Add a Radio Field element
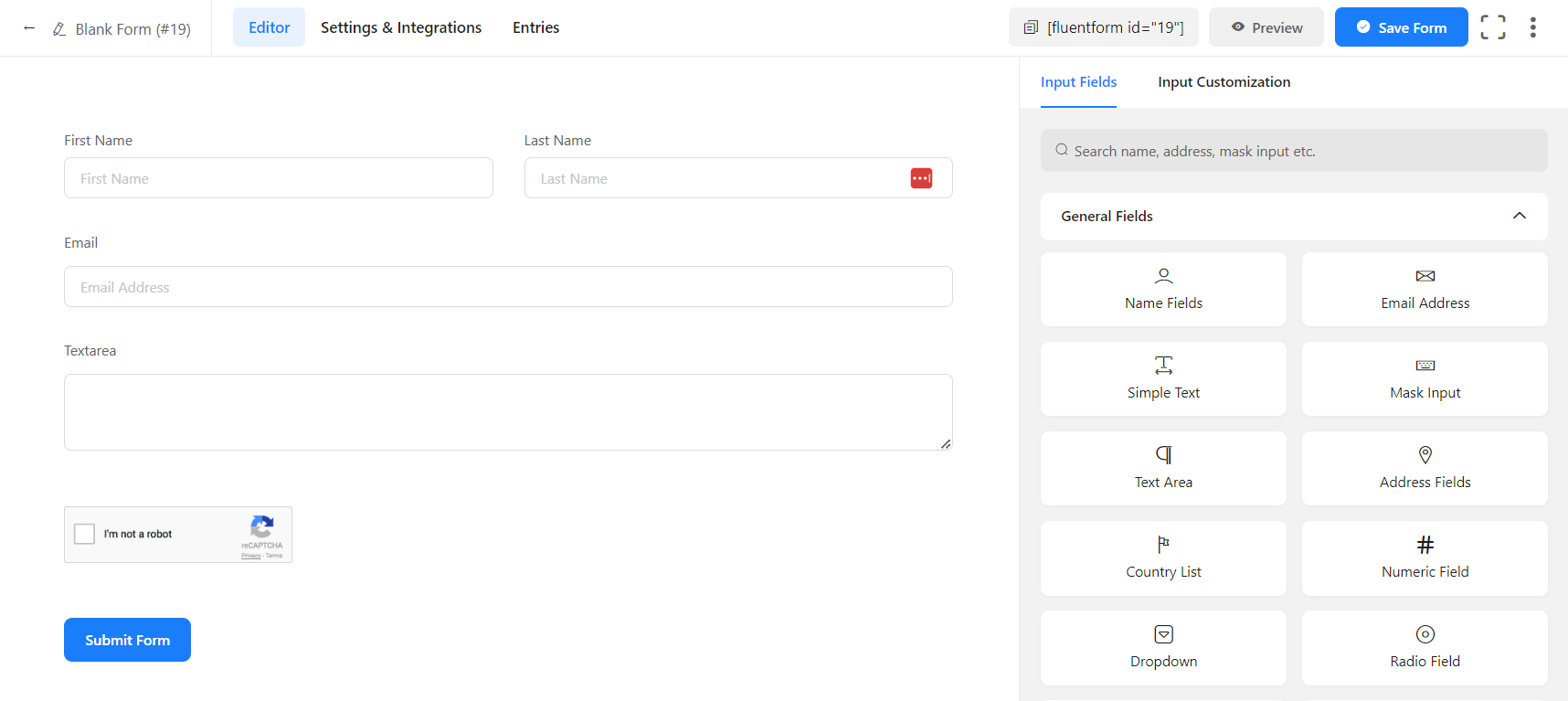This screenshot has height=701, width=1568. point(1424,647)
